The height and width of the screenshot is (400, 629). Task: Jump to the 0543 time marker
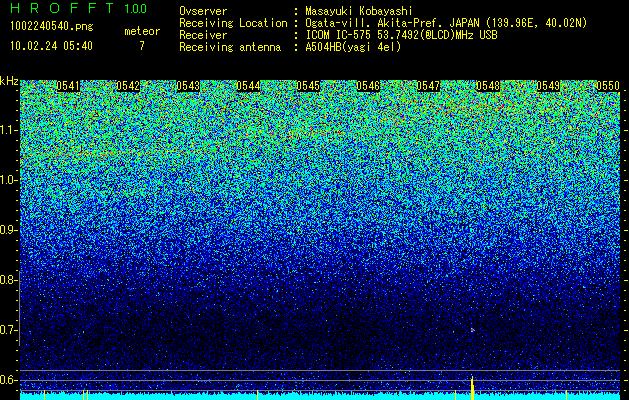[188, 86]
